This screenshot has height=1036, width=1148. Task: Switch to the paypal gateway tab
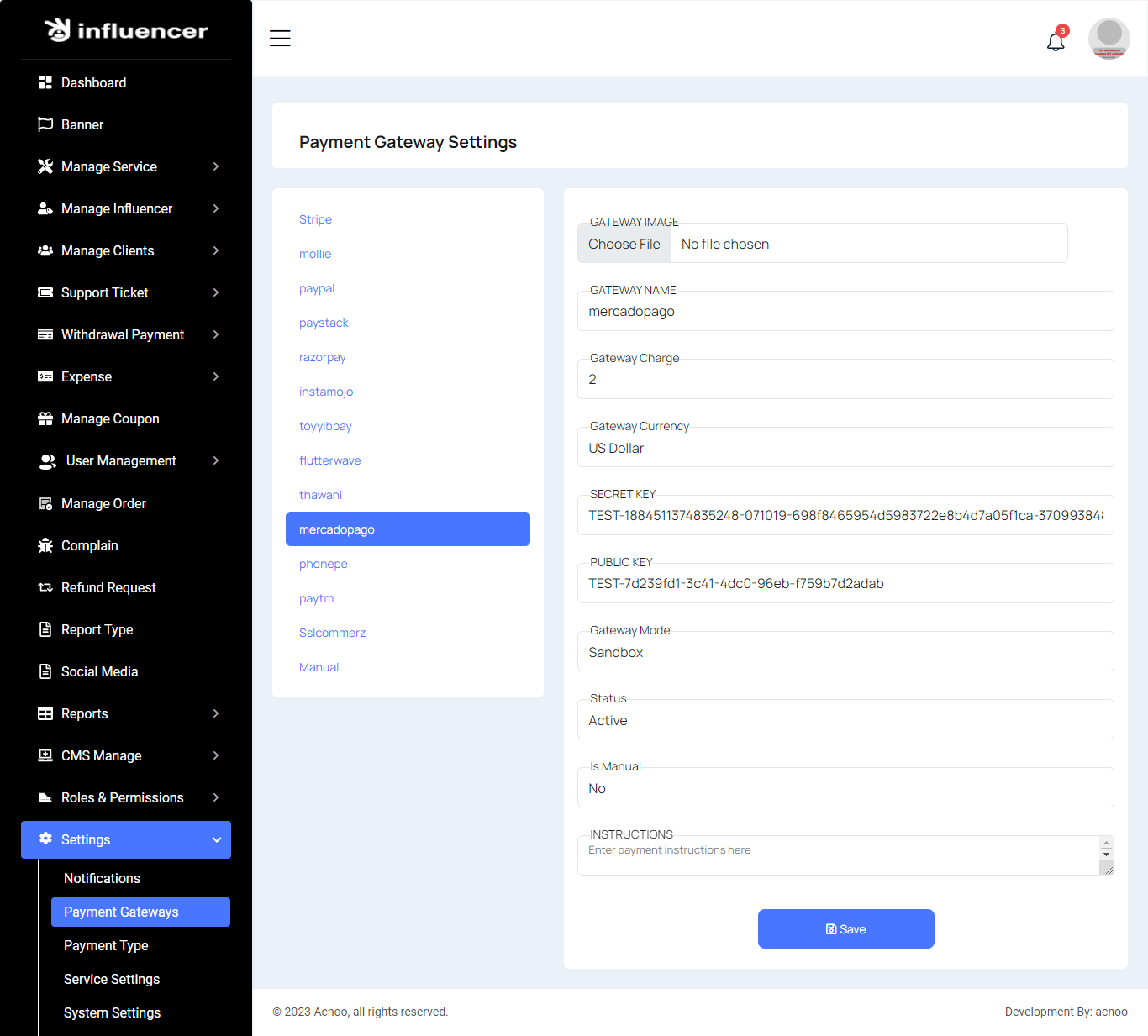pyautogui.click(x=317, y=288)
